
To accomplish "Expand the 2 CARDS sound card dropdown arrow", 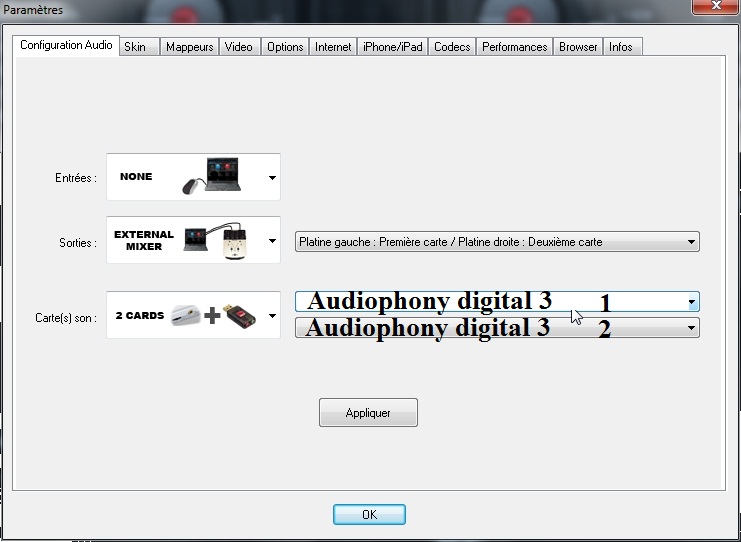I will [x=272, y=315].
